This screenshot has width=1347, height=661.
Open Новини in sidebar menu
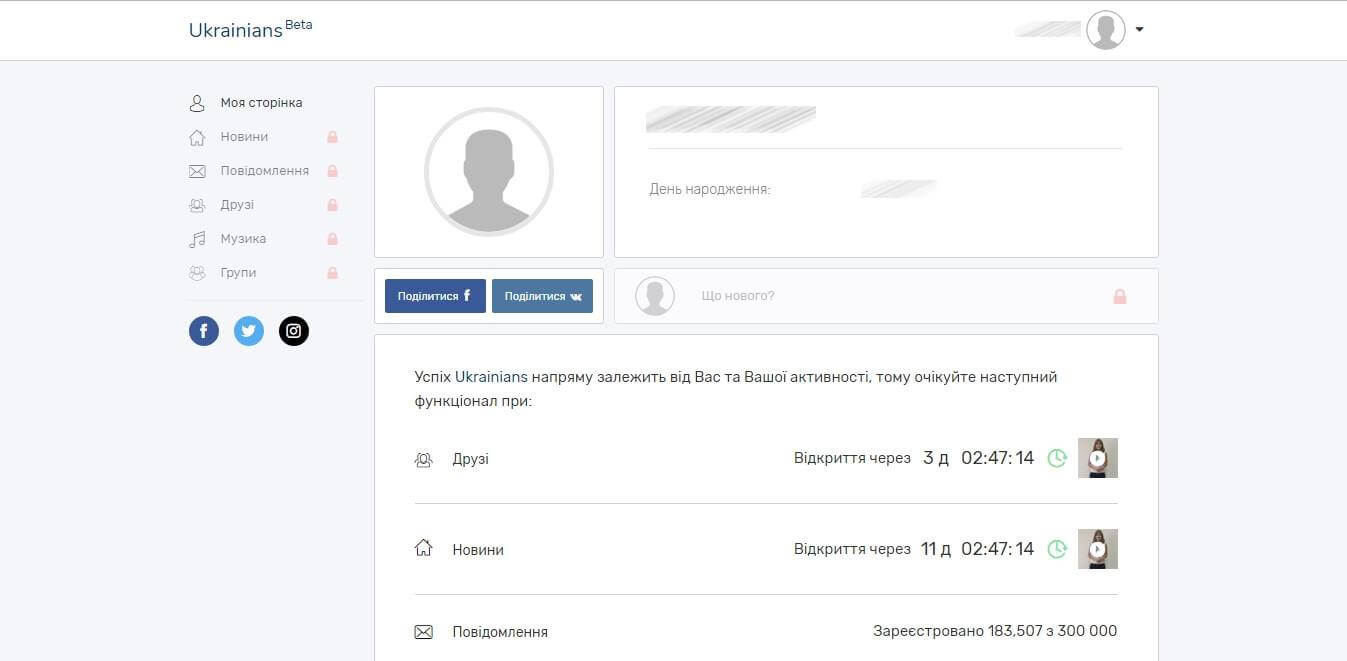(x=244, y=137)
